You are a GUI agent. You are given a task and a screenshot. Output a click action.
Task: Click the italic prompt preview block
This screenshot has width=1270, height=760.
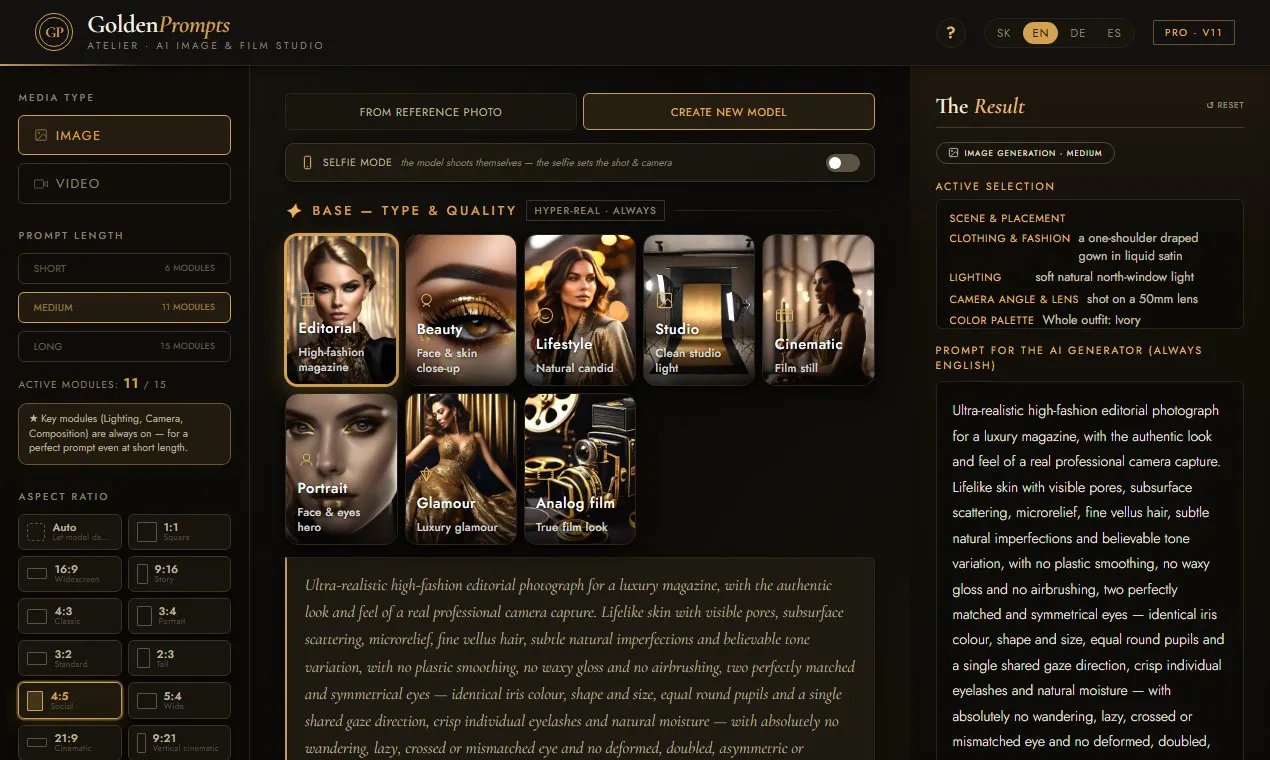[x=580, y=658]
